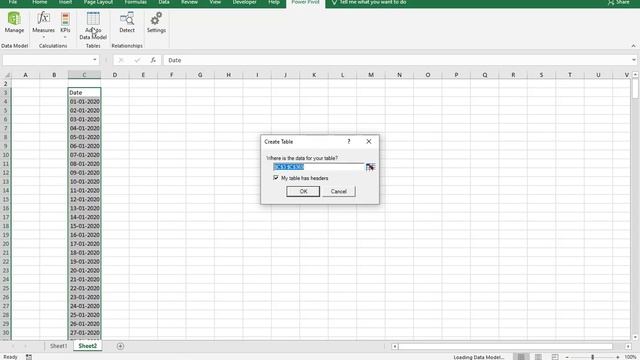Click the cancel entry X in formula bar

[x=121, y=60]
